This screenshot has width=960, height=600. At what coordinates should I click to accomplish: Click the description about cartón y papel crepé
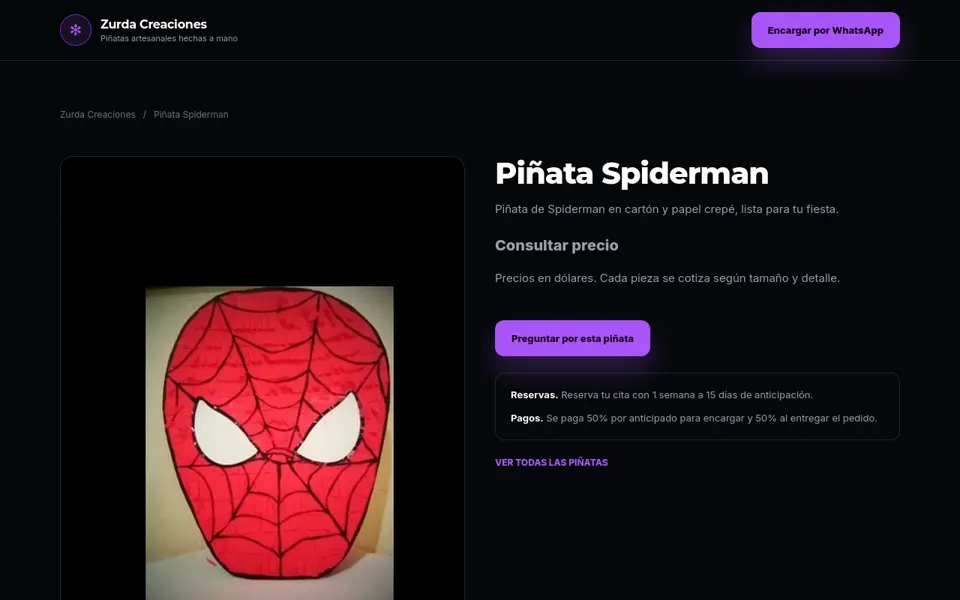click(667, 209)
